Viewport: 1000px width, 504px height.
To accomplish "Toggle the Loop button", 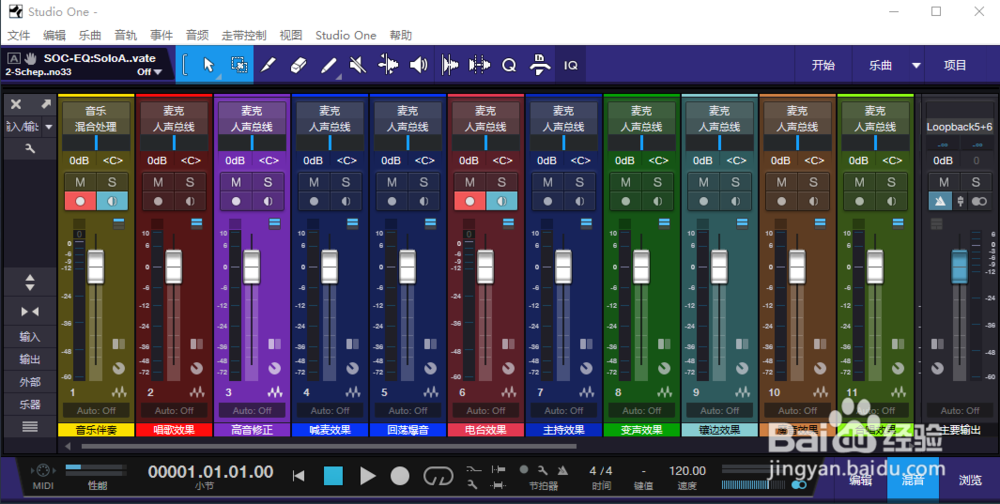I will coord(438,476).
